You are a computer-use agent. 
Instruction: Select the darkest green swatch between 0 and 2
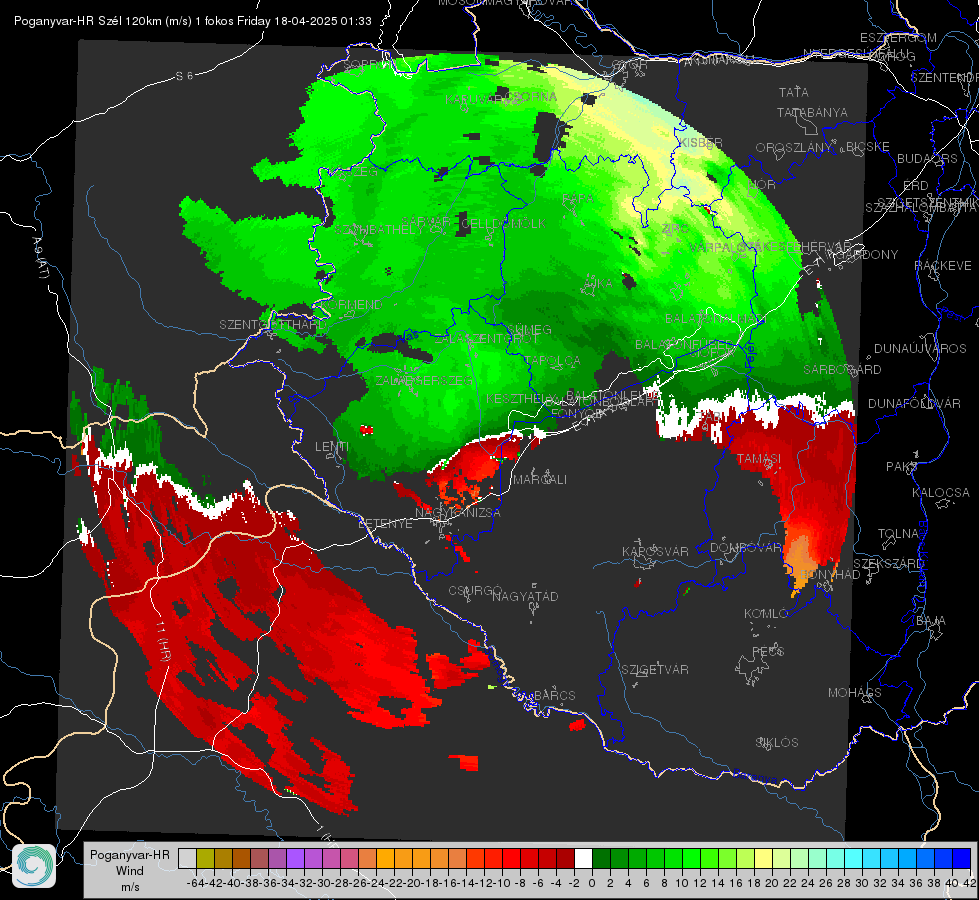(x=601, y=858)
